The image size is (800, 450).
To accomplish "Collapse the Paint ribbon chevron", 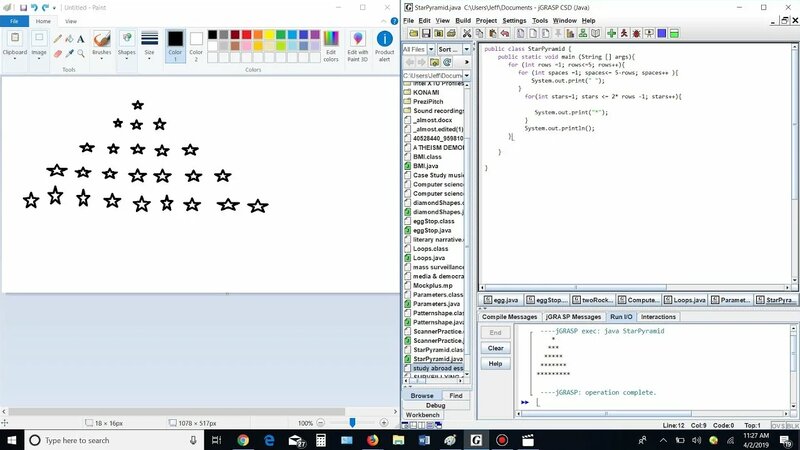I will [x=384, y=21].
